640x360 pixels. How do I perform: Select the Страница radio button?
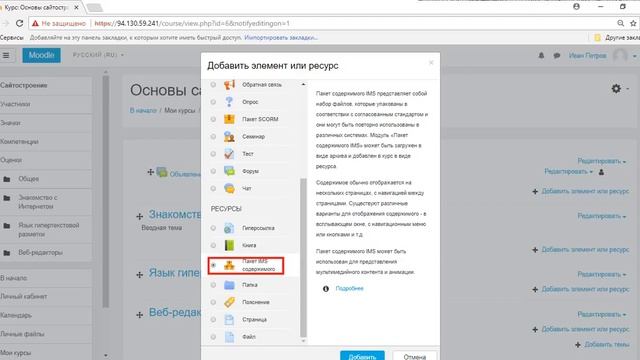(213, 320)
